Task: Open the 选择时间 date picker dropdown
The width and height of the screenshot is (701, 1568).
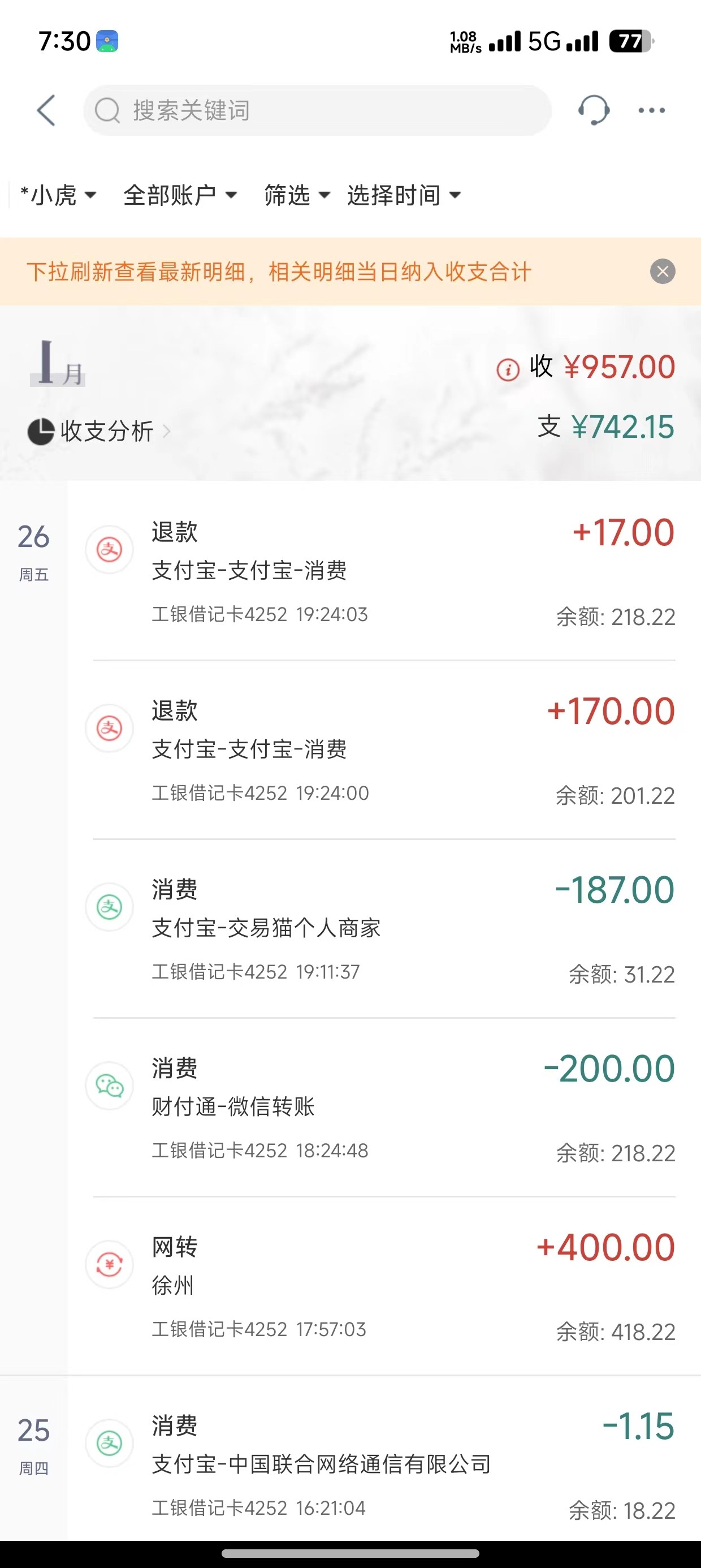Action: click(404, 195)
